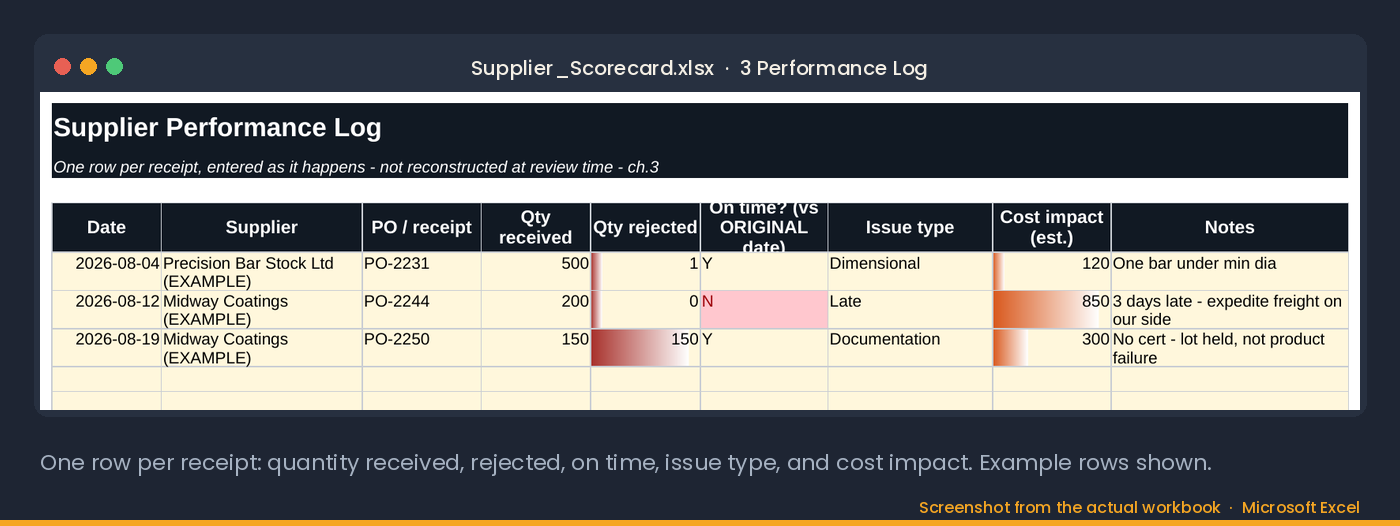Select the pink highlighted 'N' on-time cell
This screenshot has height=526, width=1400.
pyautogui.click(x=764, y=310)
